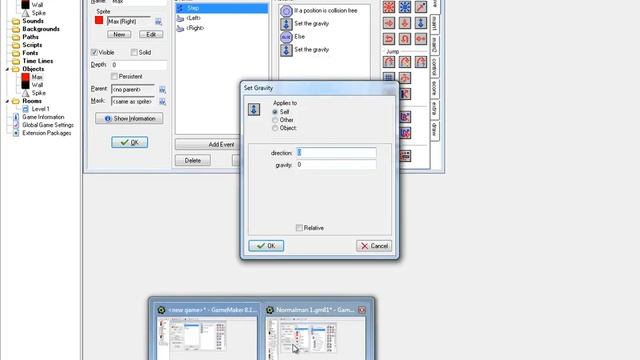Open Game Information in resource tree
This screenshot has height=360, width=640.
pyautogui.click(x=43, y=117)
